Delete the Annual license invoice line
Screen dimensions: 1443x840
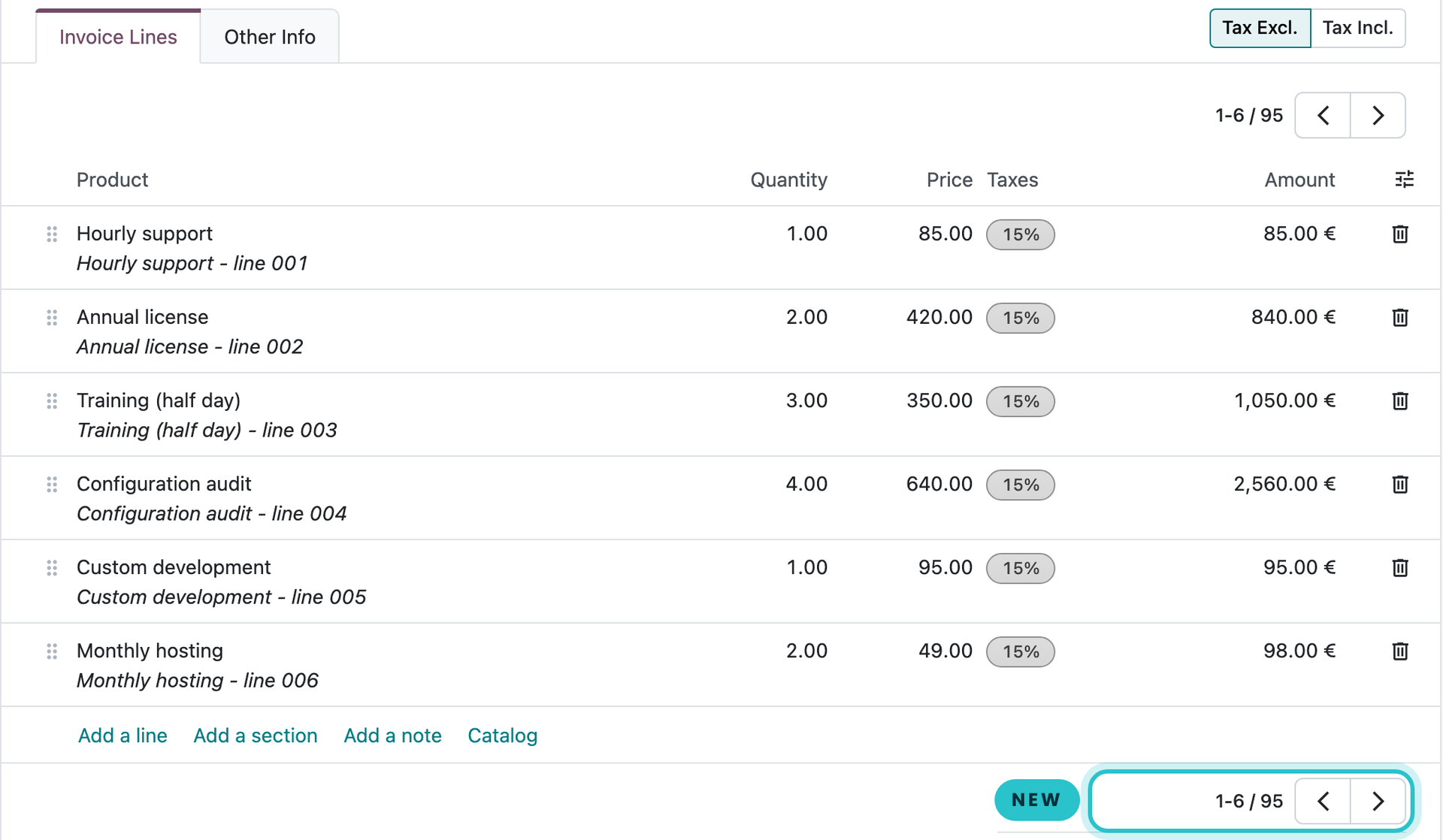click(1399, 318)
